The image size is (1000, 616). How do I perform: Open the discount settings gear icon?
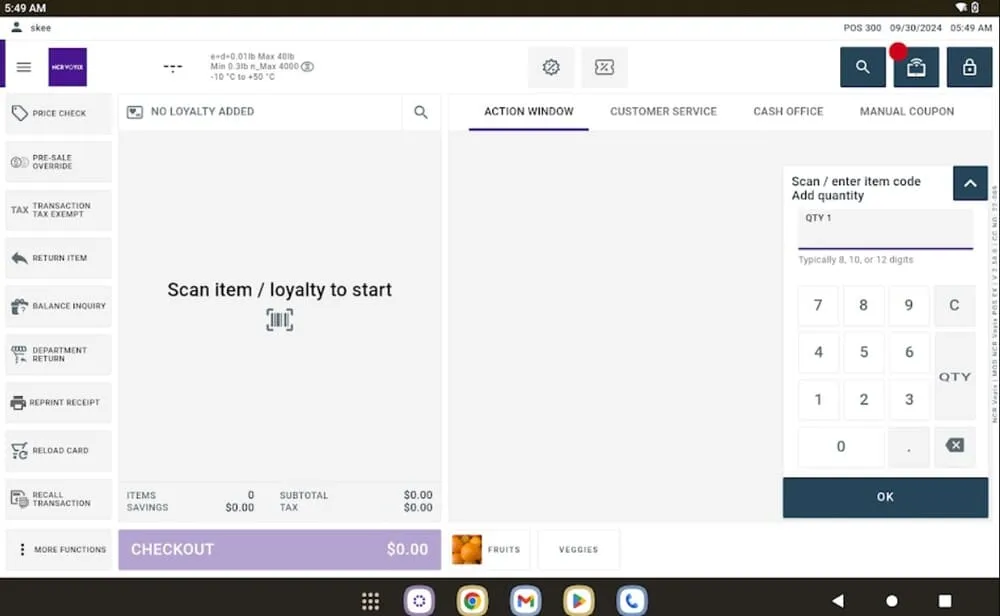pos(550,66)
